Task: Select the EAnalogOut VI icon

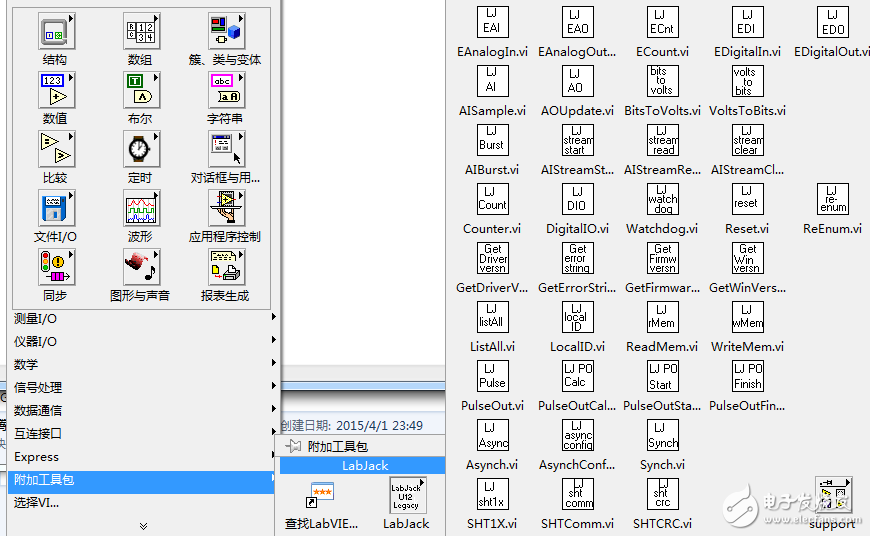Action: [x=577, y=22]
